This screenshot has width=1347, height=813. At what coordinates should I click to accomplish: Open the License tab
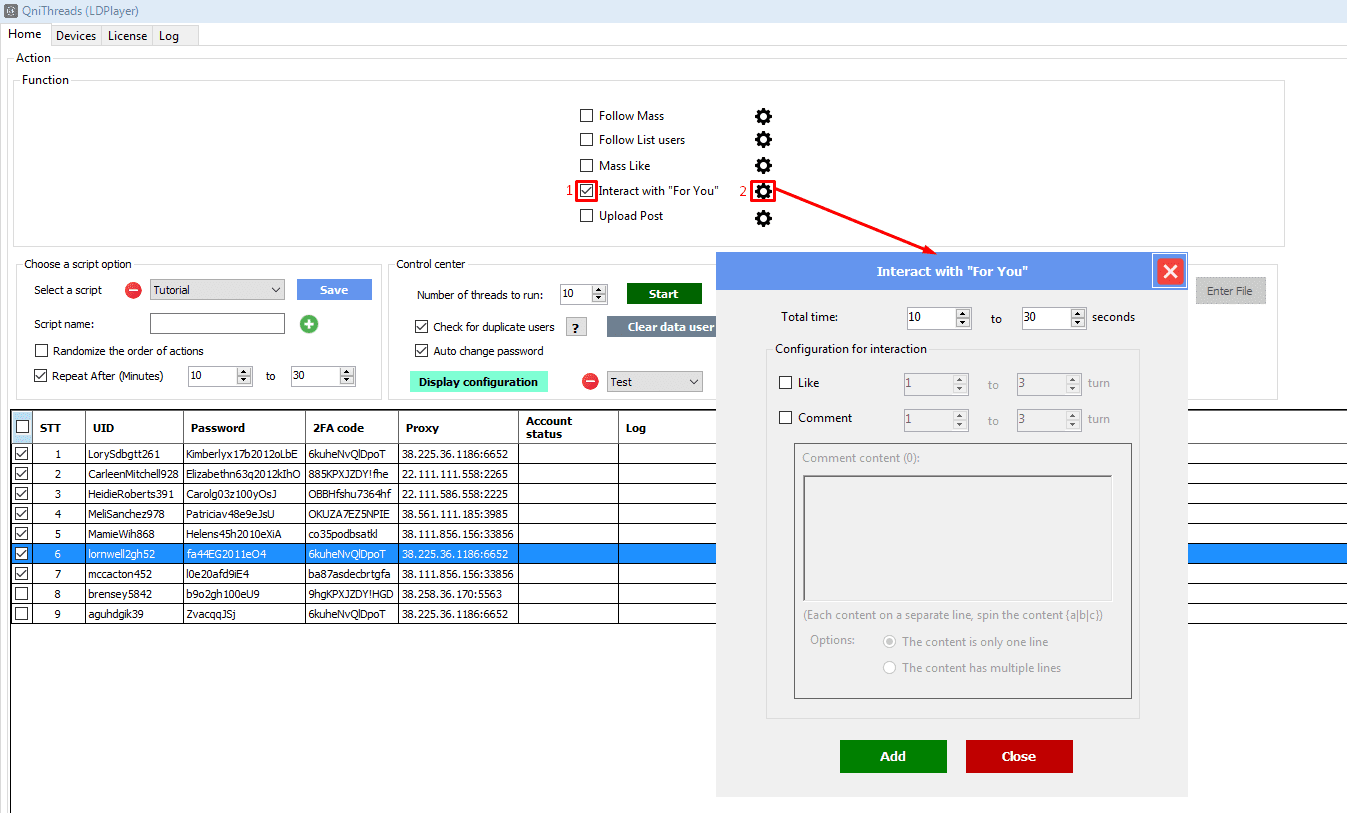pos(127,36)
